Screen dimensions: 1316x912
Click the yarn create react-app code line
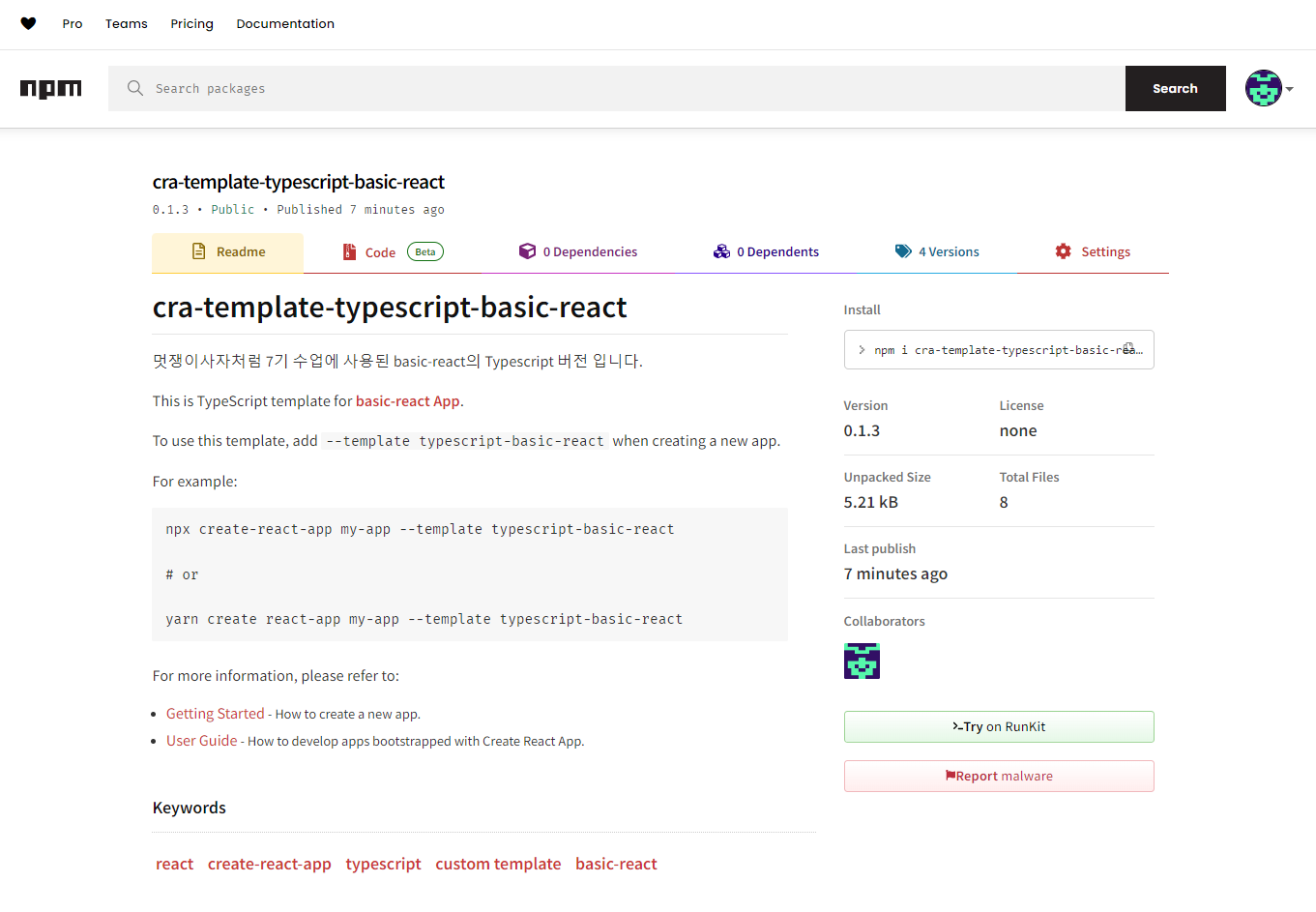424,619
